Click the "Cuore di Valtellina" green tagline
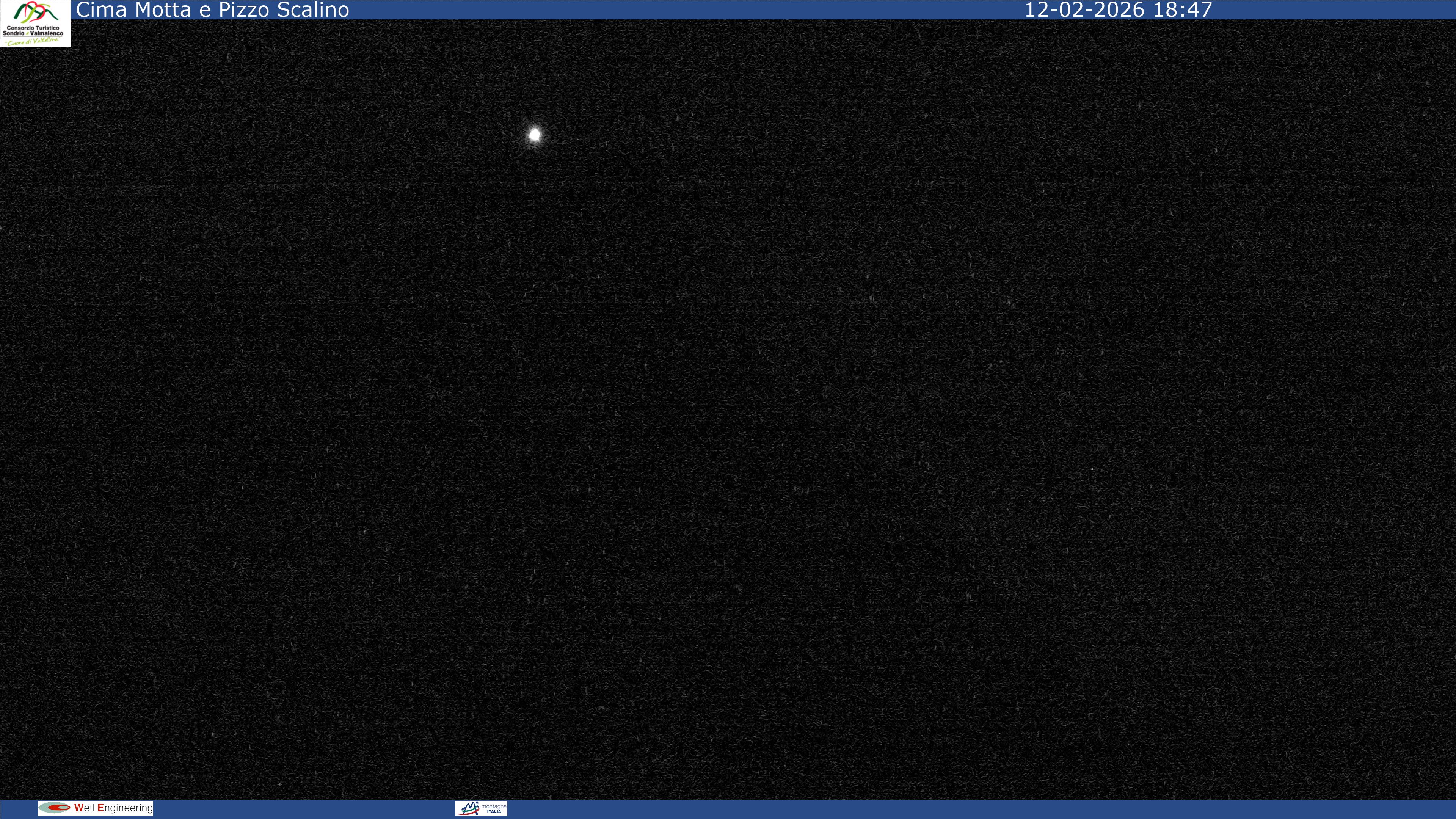The image size is (1456, 819). [32, 41]
